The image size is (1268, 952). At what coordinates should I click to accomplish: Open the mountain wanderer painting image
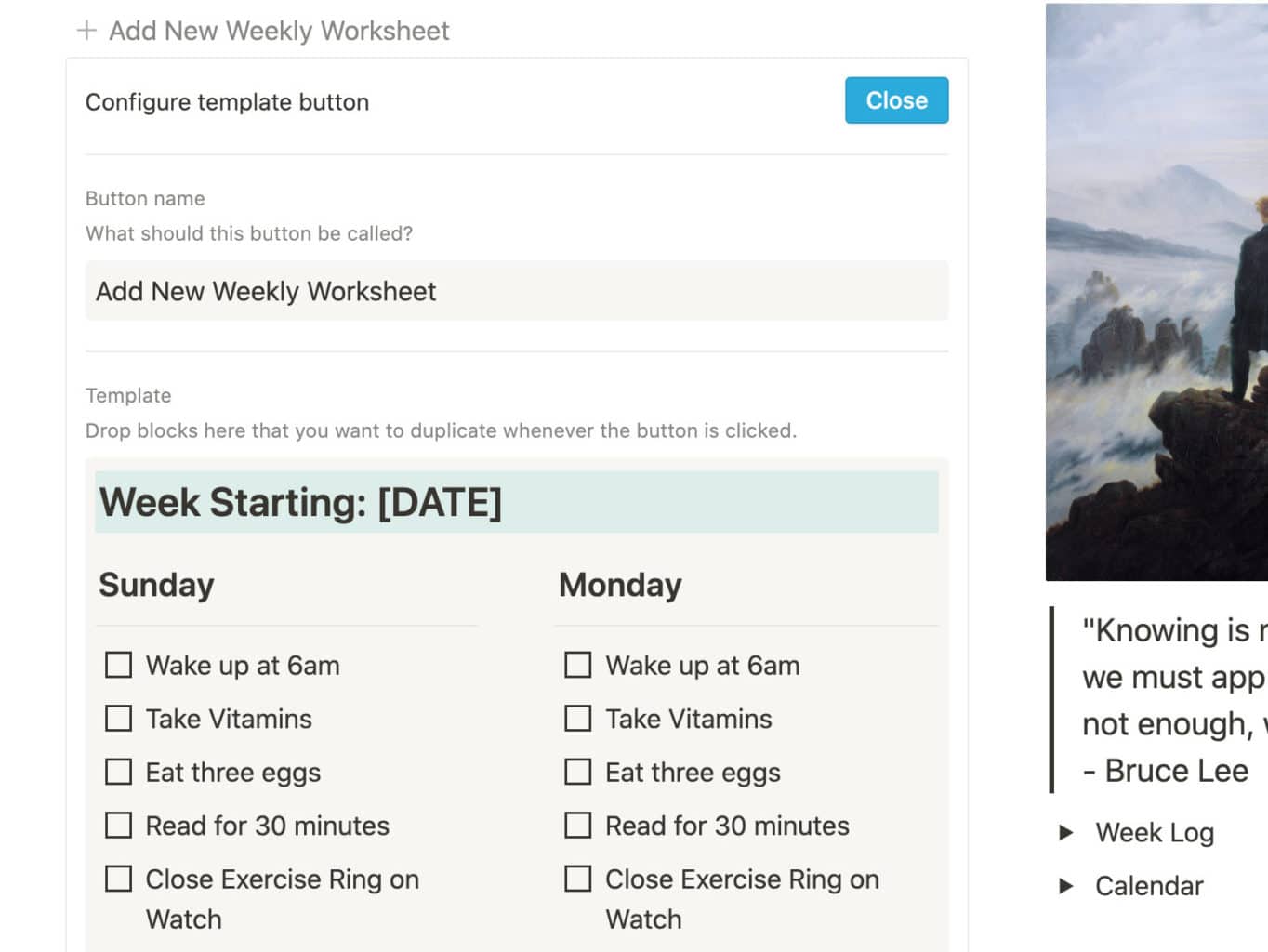point(1156,292)
